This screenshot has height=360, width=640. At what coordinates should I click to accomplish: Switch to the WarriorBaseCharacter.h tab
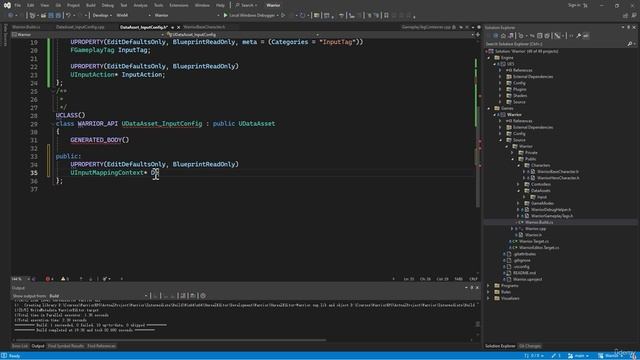pos(204,27)
